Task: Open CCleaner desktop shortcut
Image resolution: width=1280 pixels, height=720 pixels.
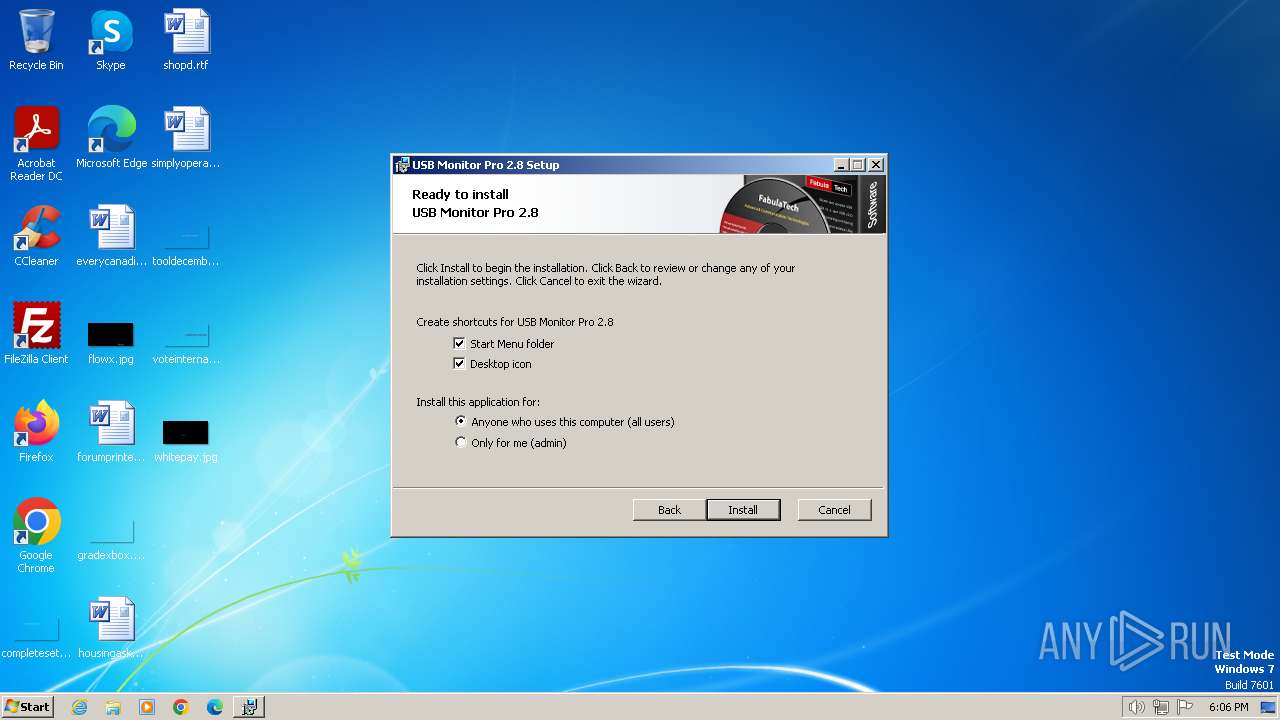Action: pyautogui.click(x=36, y=236)
